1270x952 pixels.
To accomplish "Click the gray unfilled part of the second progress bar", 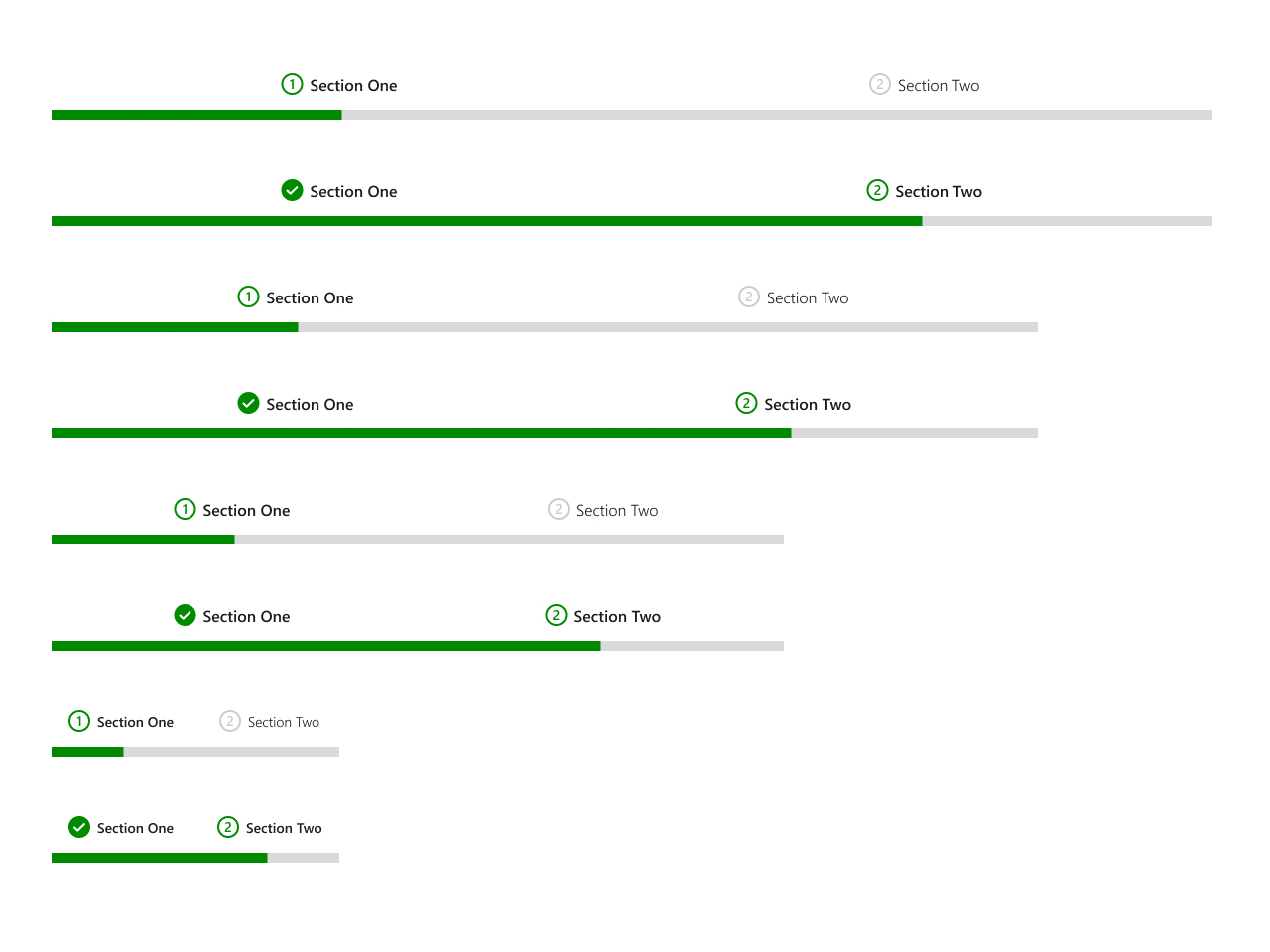I will (1067, 221).
